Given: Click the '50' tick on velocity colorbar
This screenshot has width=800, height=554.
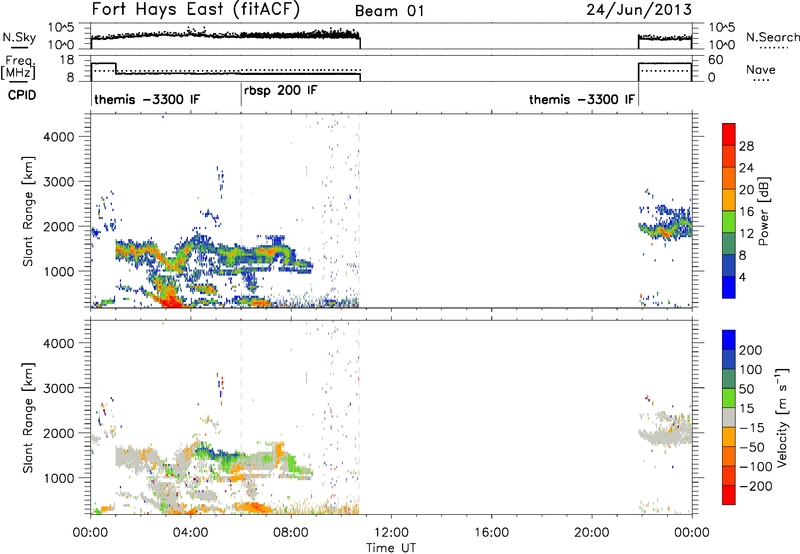Looking at the screenshot, I should 747,389.
